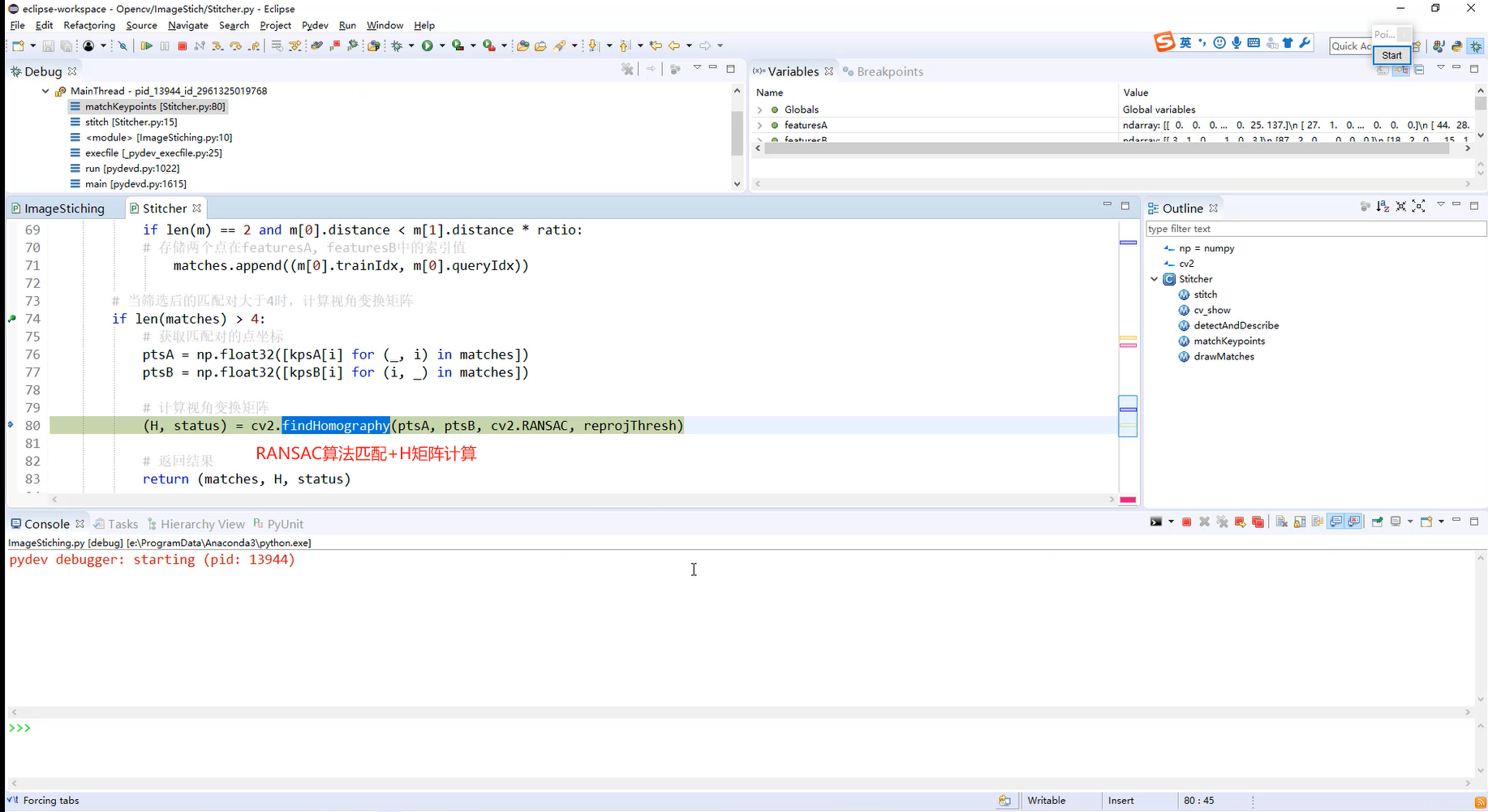Image resolution: width=1488 pixels, height=812 pixels.
Task: Click the Pin Console icon
Action: pos(1377,522)
